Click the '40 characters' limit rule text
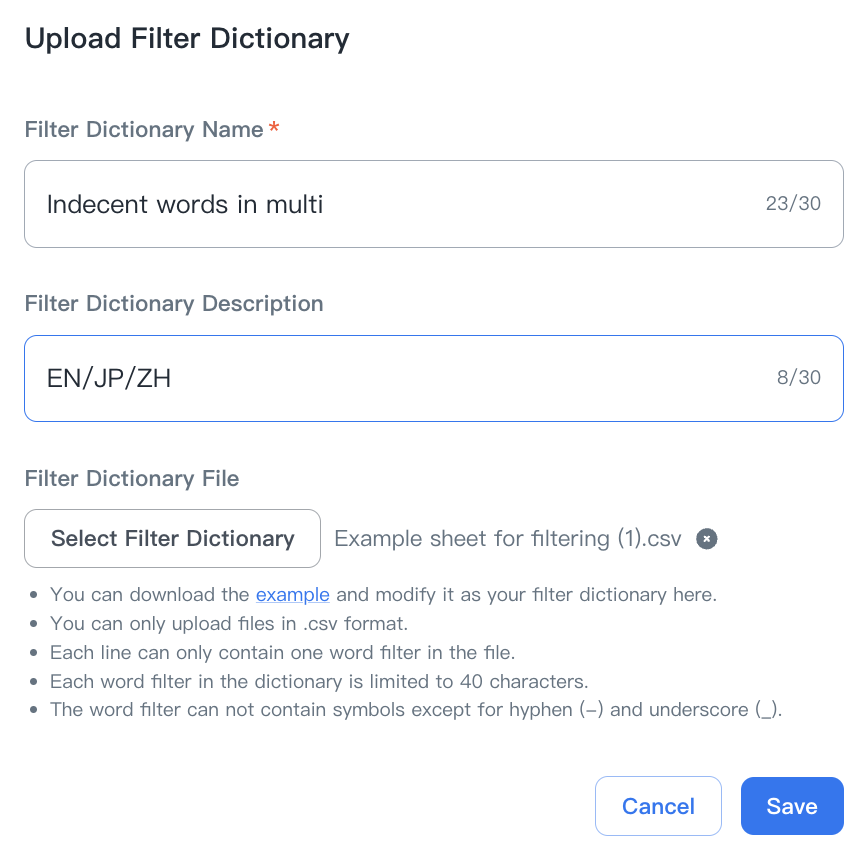864x860 pixels. click(x=318, y=682)
